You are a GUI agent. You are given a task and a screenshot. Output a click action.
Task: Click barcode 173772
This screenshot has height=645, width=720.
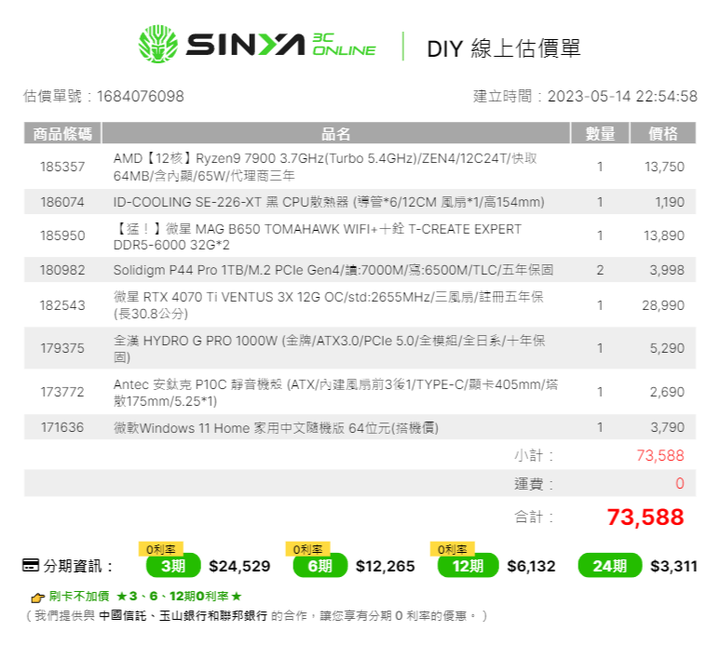pyautogui.click(x=62, y=392)
